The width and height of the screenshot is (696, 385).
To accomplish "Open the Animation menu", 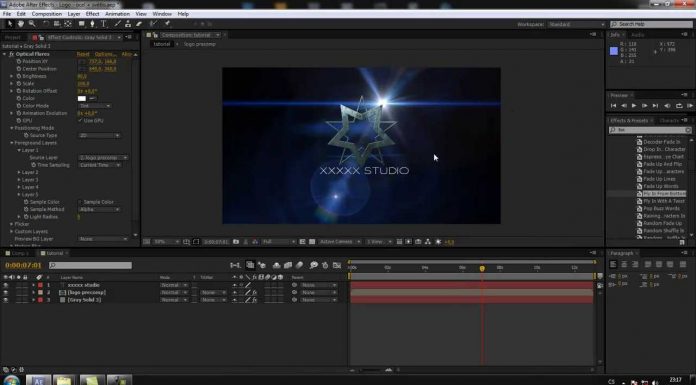I will 117,14.
